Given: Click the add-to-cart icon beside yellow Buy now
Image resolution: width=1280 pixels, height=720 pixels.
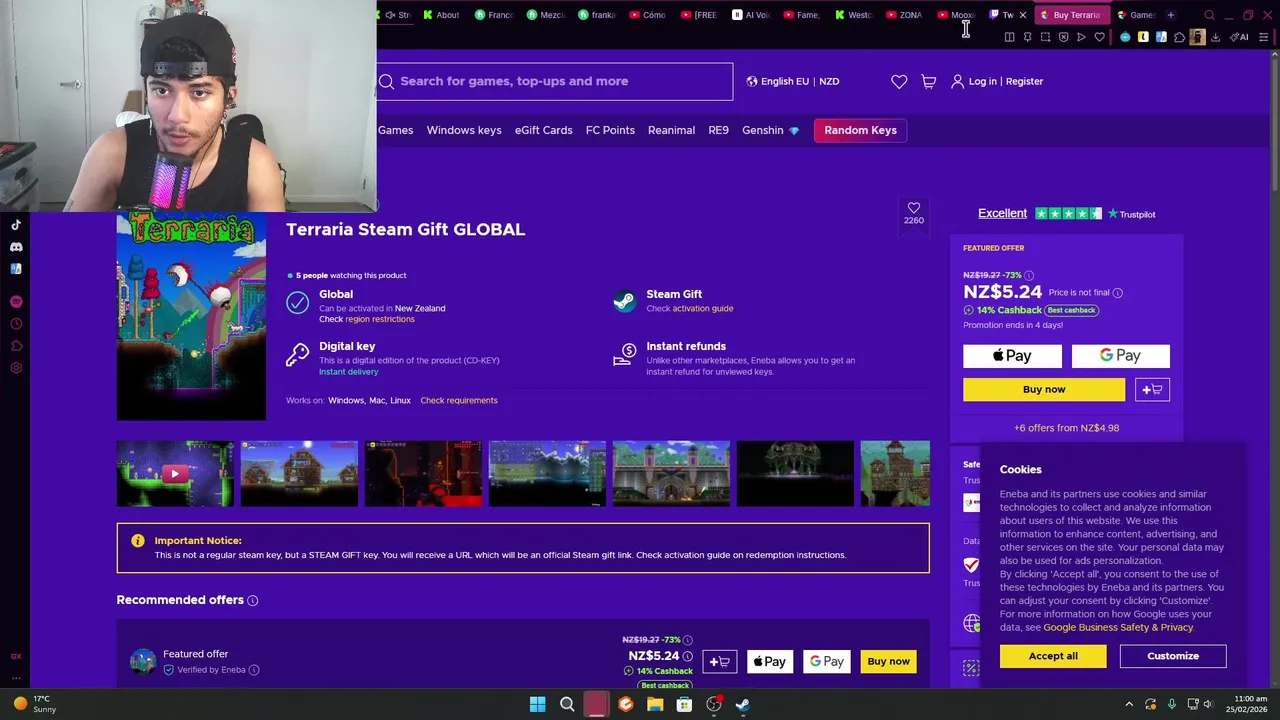Looking at the screenshot, I should [x=1152, y=389].
